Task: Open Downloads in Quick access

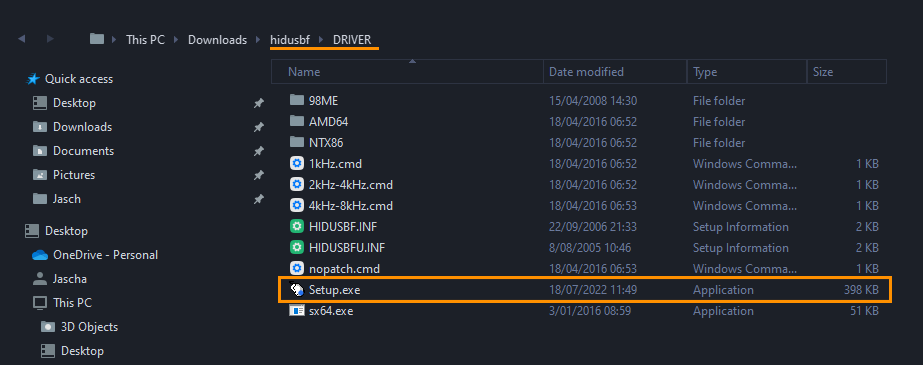Action: [x=82, y=127]
